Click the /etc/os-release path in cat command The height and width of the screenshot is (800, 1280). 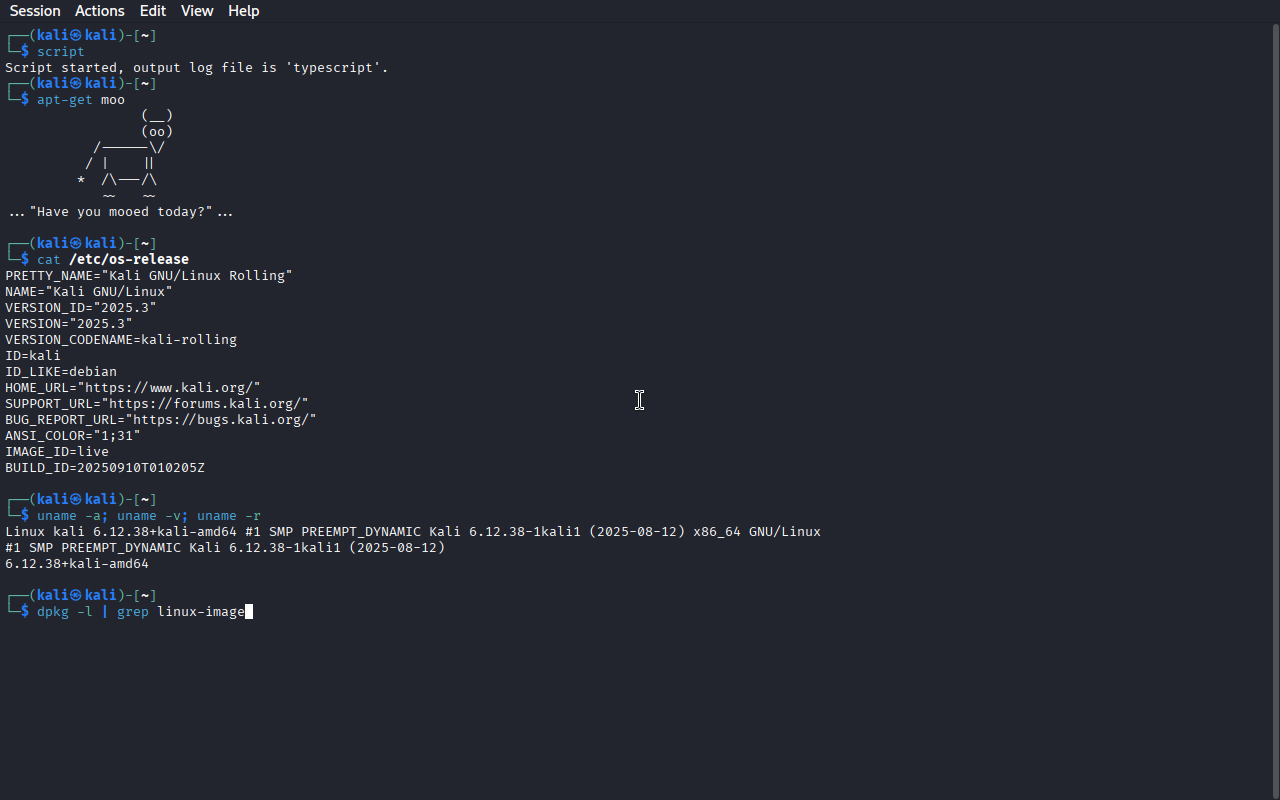point(129,259)
